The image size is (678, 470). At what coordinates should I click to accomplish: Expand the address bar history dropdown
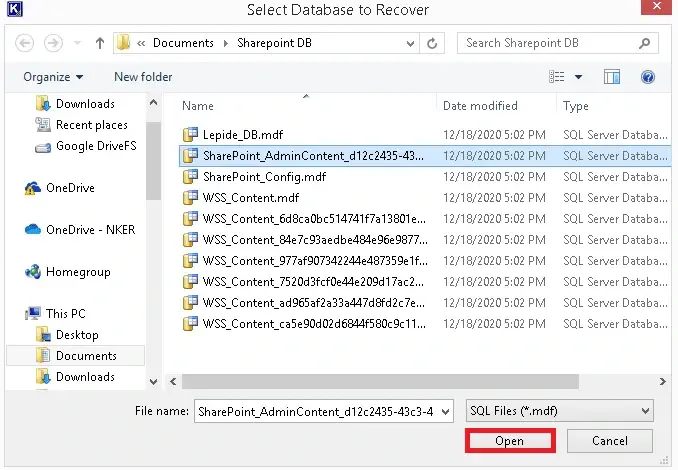[x=410, y=43]
